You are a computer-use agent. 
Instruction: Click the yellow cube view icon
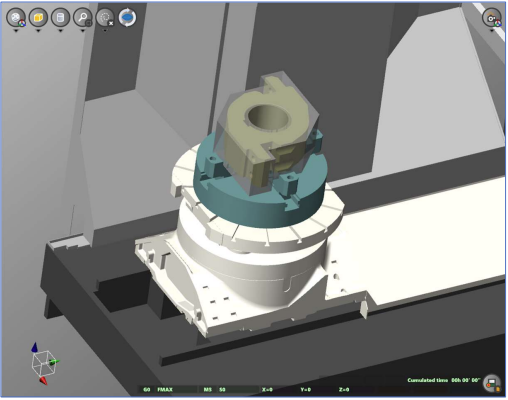[38, 17]
